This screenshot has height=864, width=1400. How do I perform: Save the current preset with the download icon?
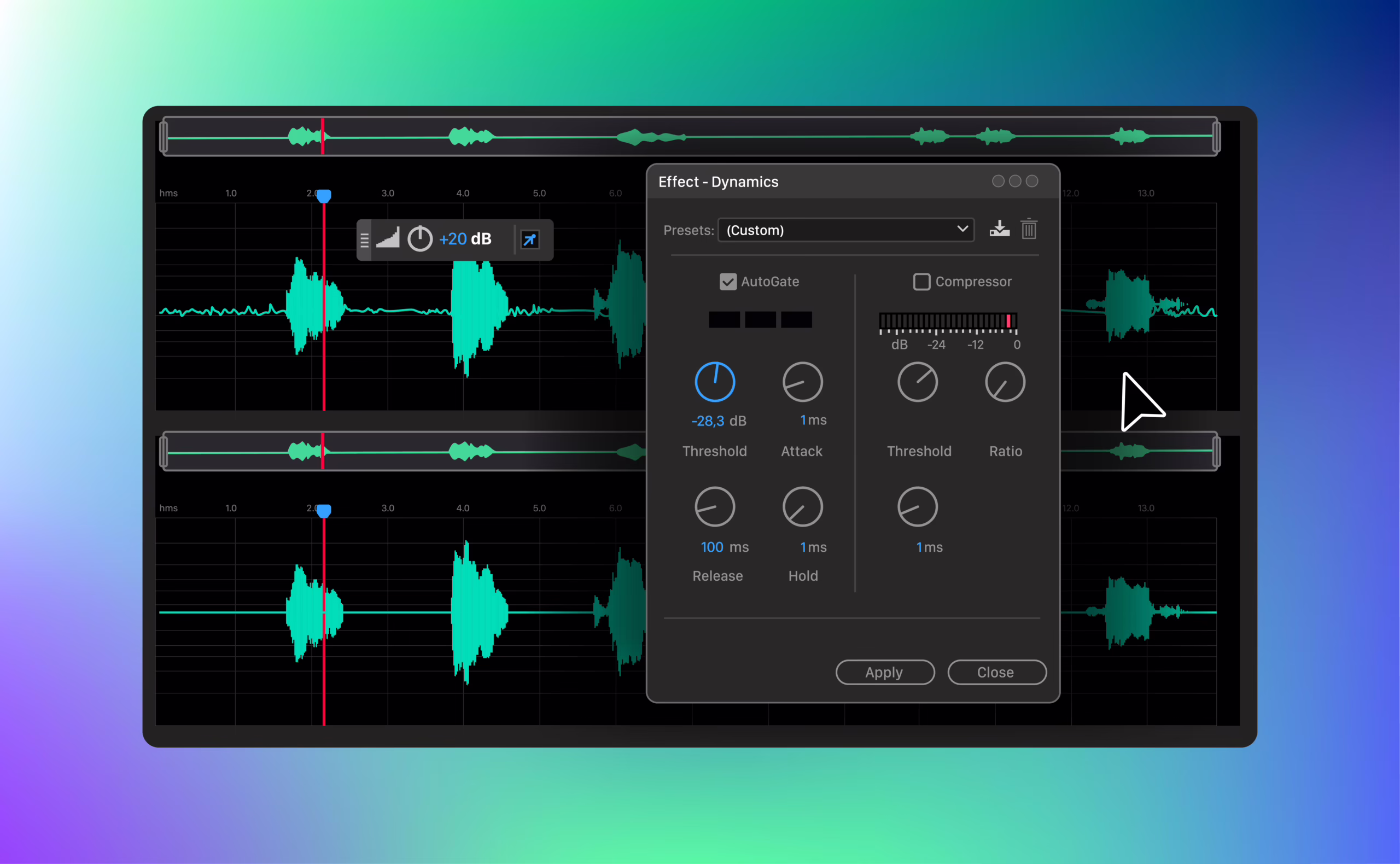(1000, 229)
